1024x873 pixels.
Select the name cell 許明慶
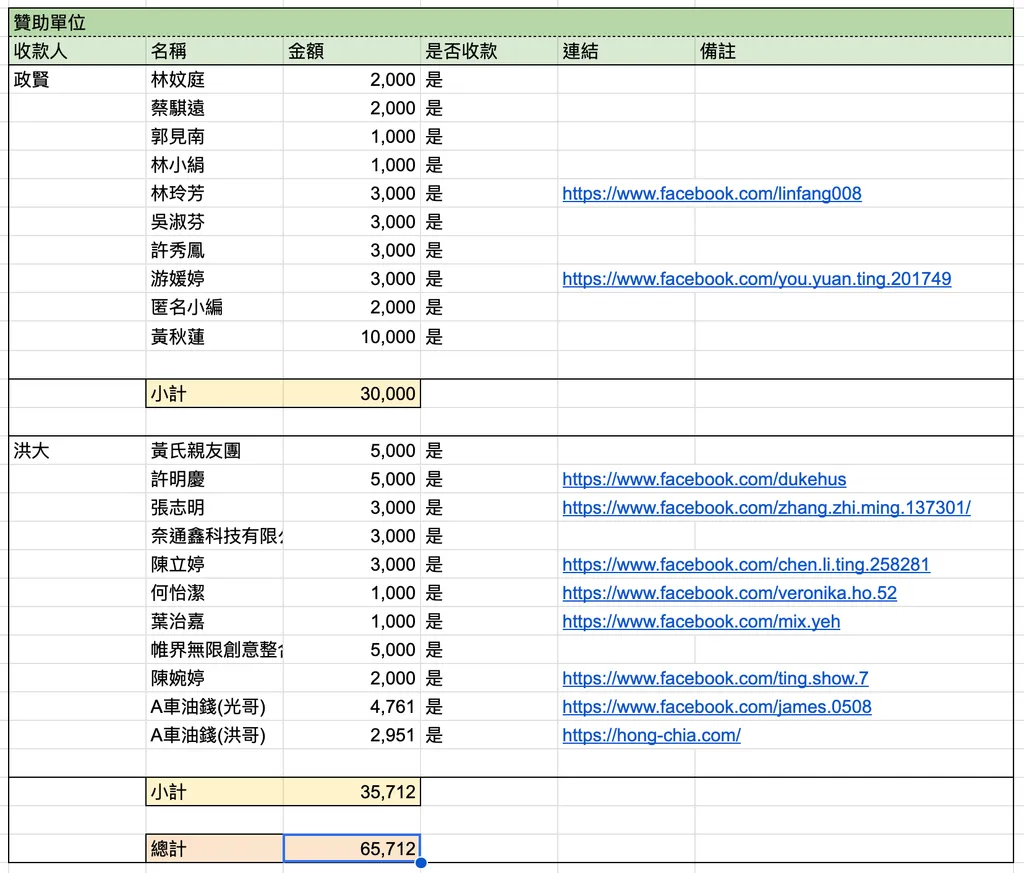pos(214,479)
